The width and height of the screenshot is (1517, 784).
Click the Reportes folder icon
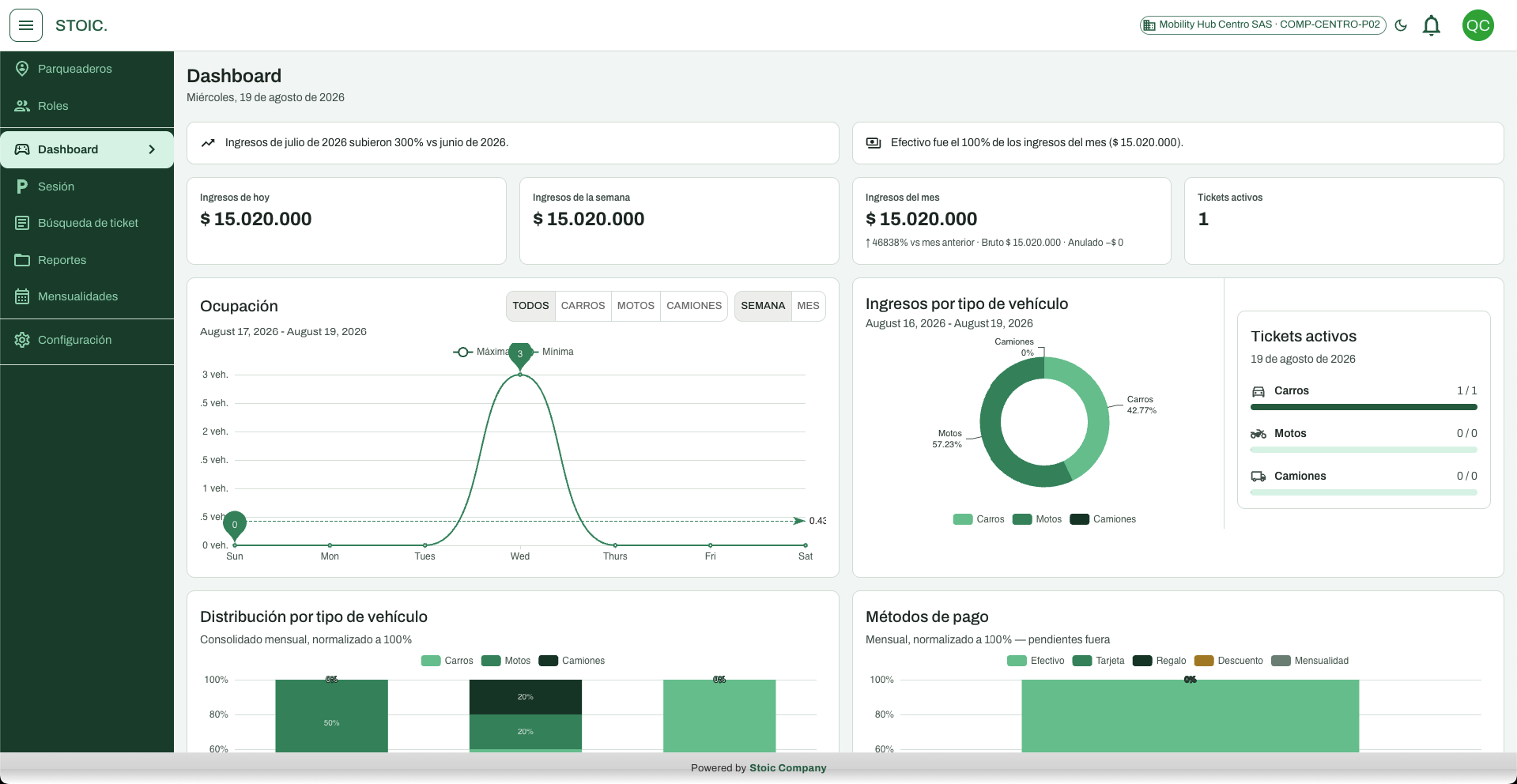22,260
